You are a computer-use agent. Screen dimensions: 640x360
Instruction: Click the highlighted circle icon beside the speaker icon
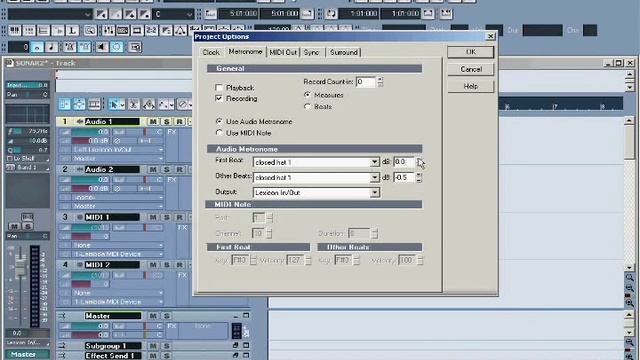pyautogui.click(x=117, y=47)
